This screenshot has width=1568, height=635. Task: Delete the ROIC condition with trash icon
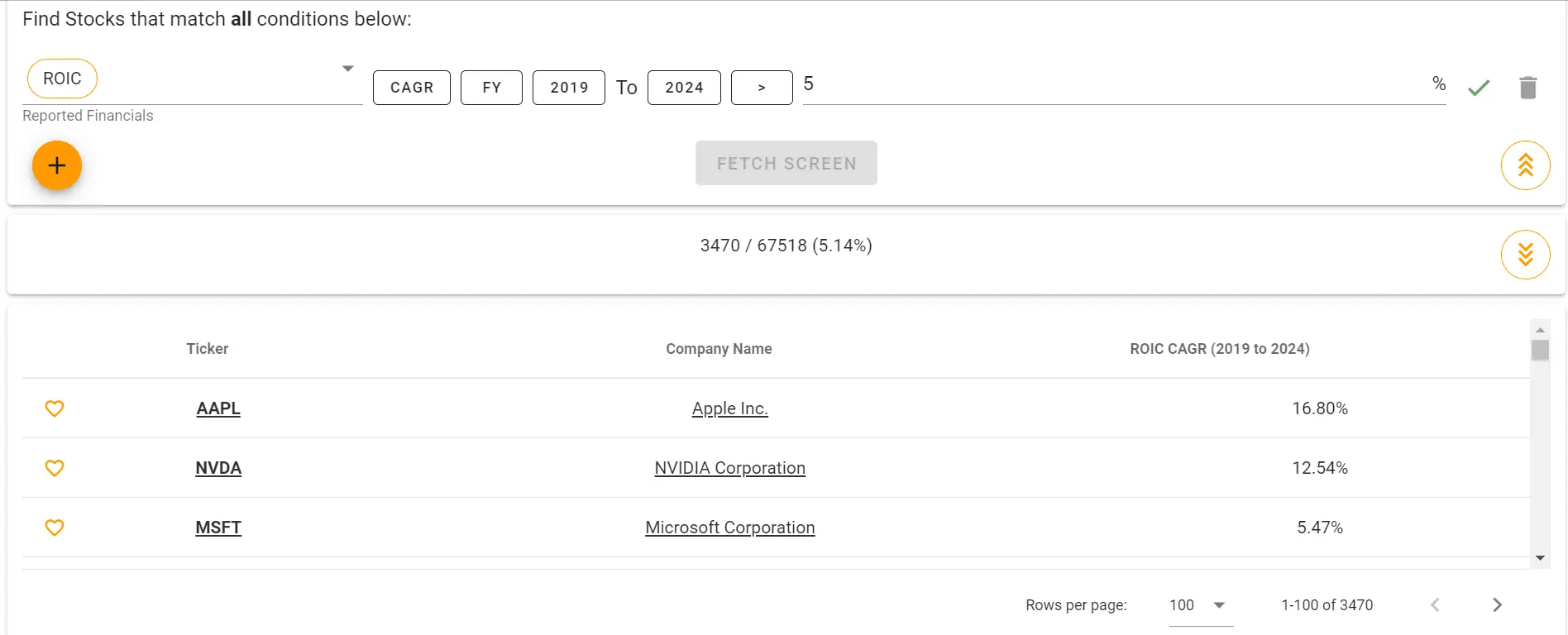pos(1527,88)
